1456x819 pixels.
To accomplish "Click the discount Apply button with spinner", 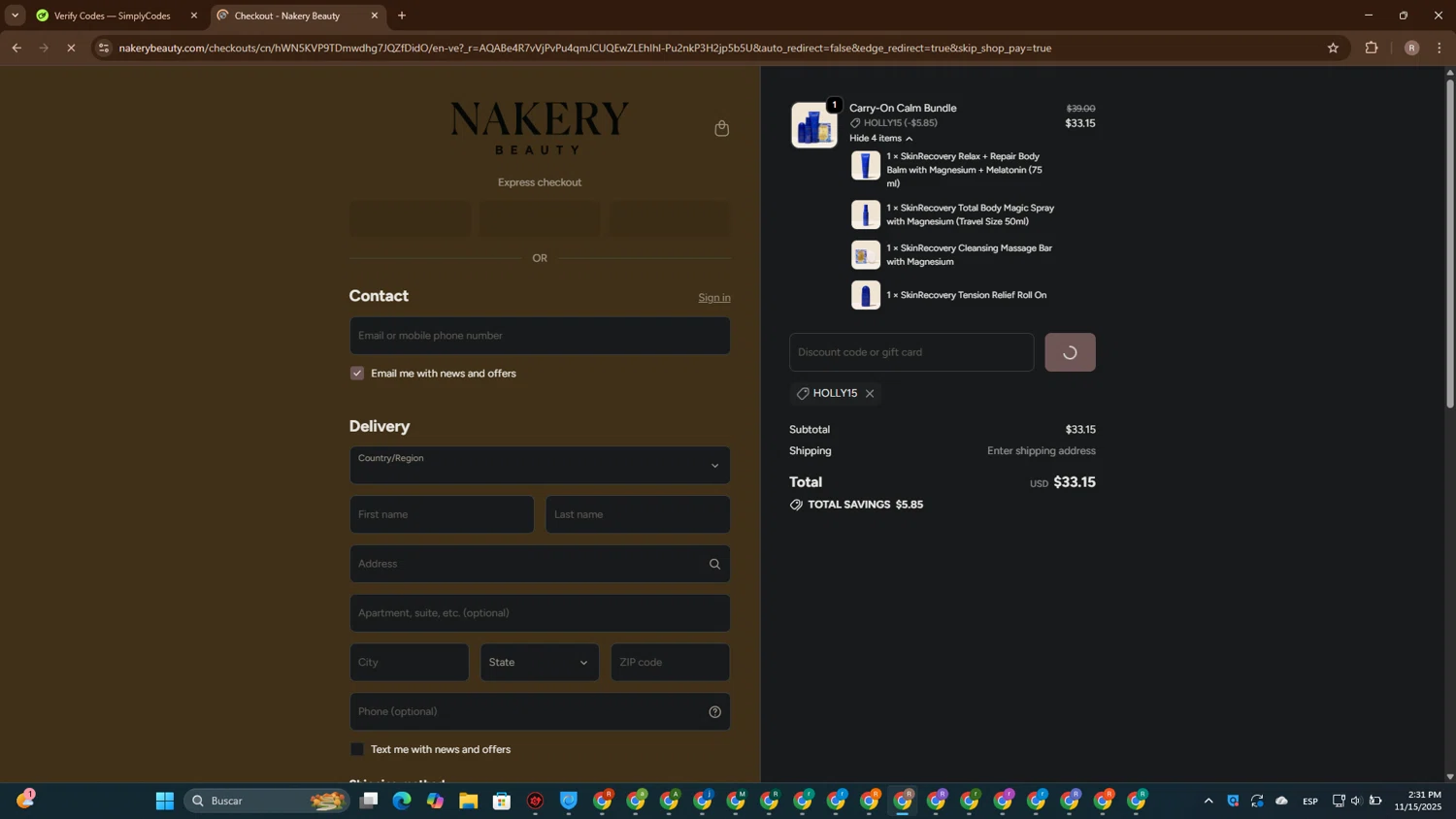I will [1070, 352].
